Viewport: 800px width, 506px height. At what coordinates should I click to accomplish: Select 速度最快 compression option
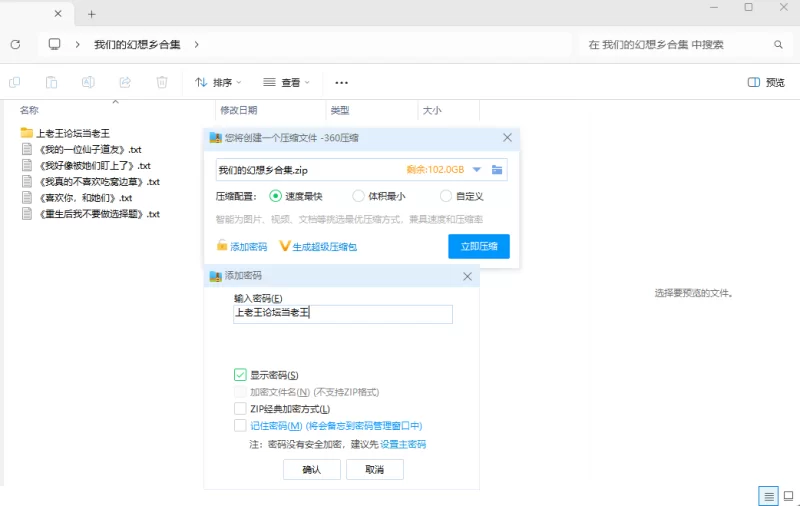(276, 196)
